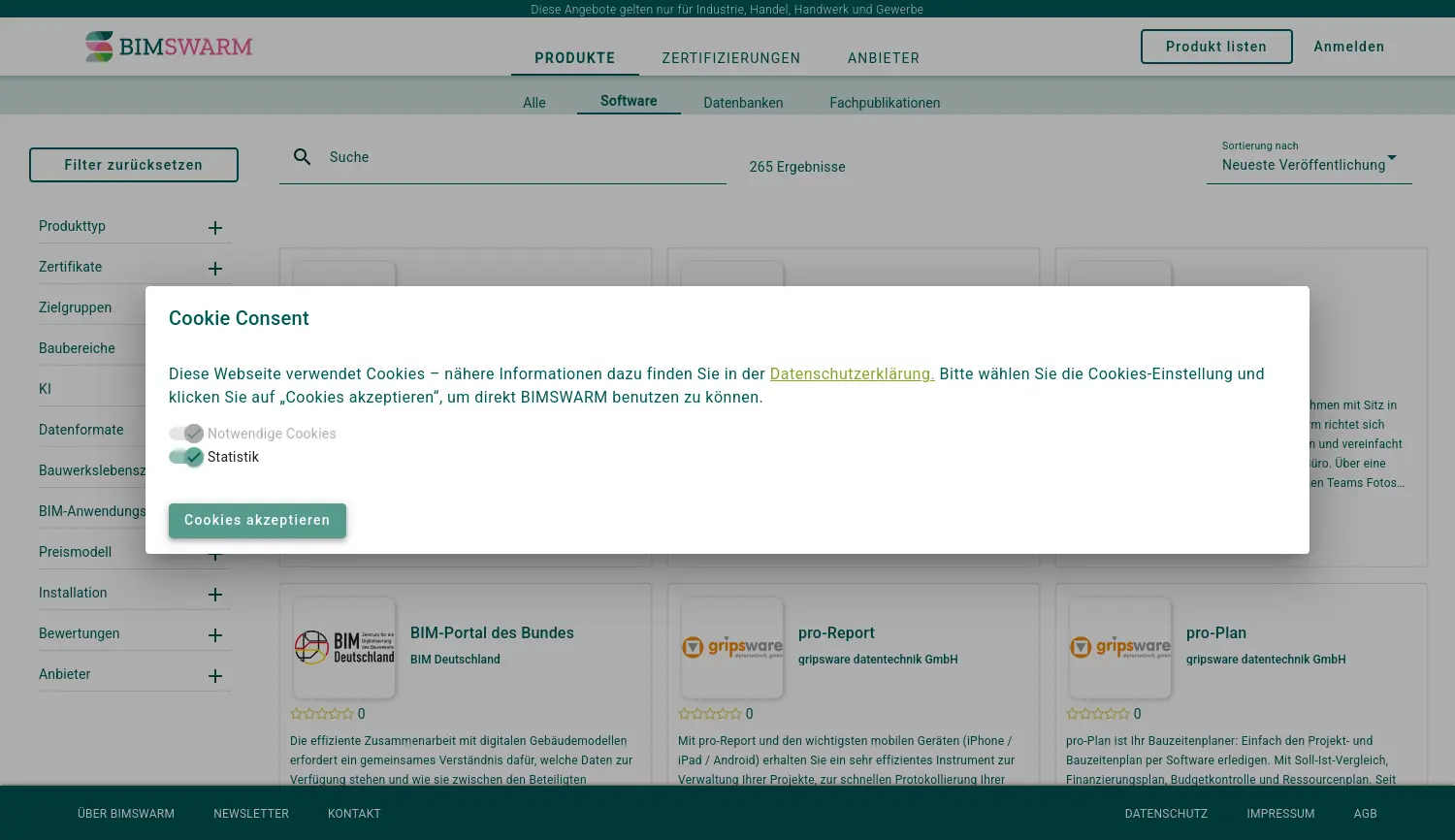Expand the Anbieter filter

[x=215, y=676]
